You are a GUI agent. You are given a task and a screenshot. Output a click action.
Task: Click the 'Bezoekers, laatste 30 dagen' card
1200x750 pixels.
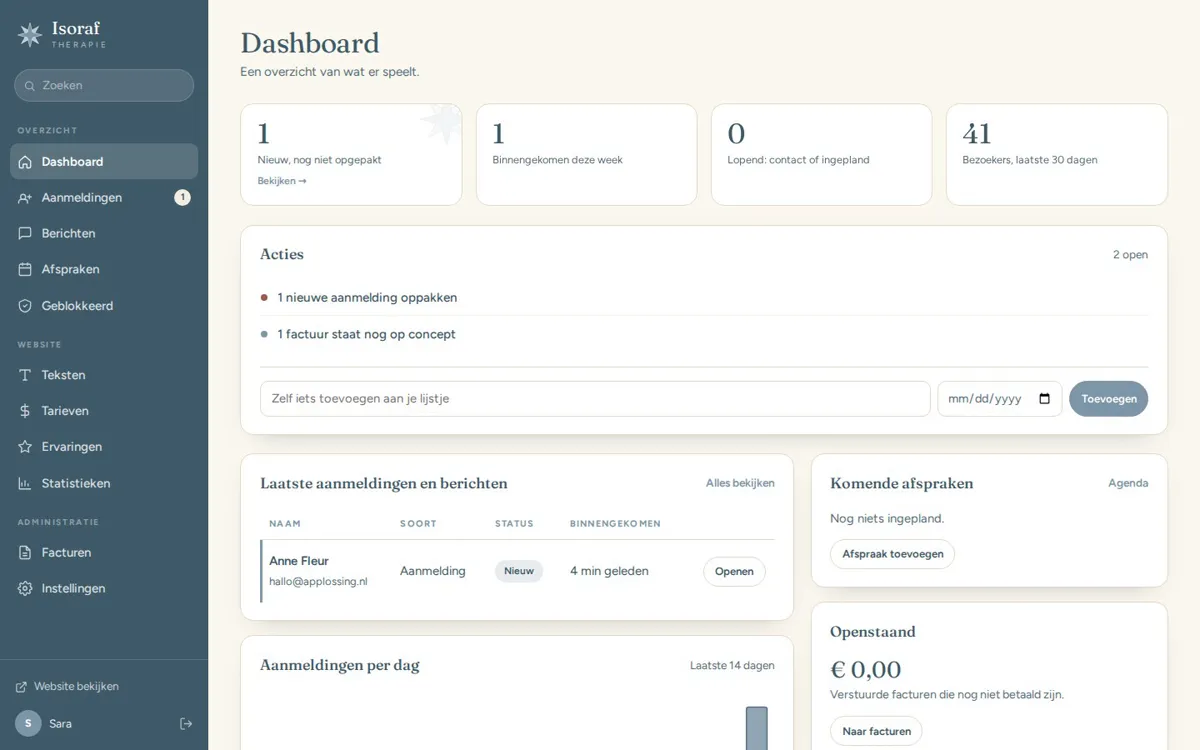tap(1057, 155)
